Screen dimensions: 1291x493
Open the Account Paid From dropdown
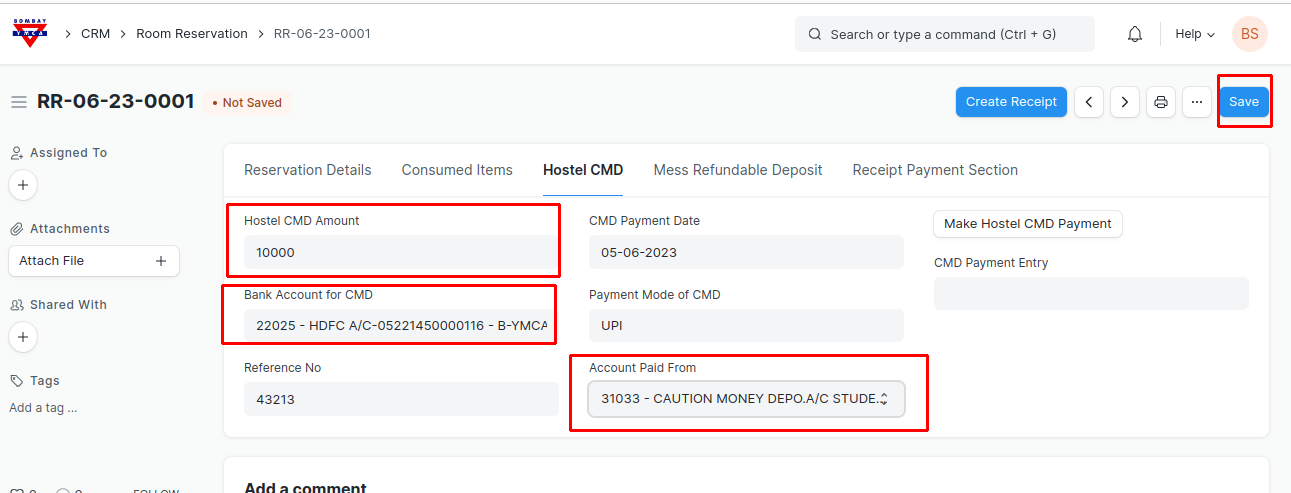click(x=745, y=398)
